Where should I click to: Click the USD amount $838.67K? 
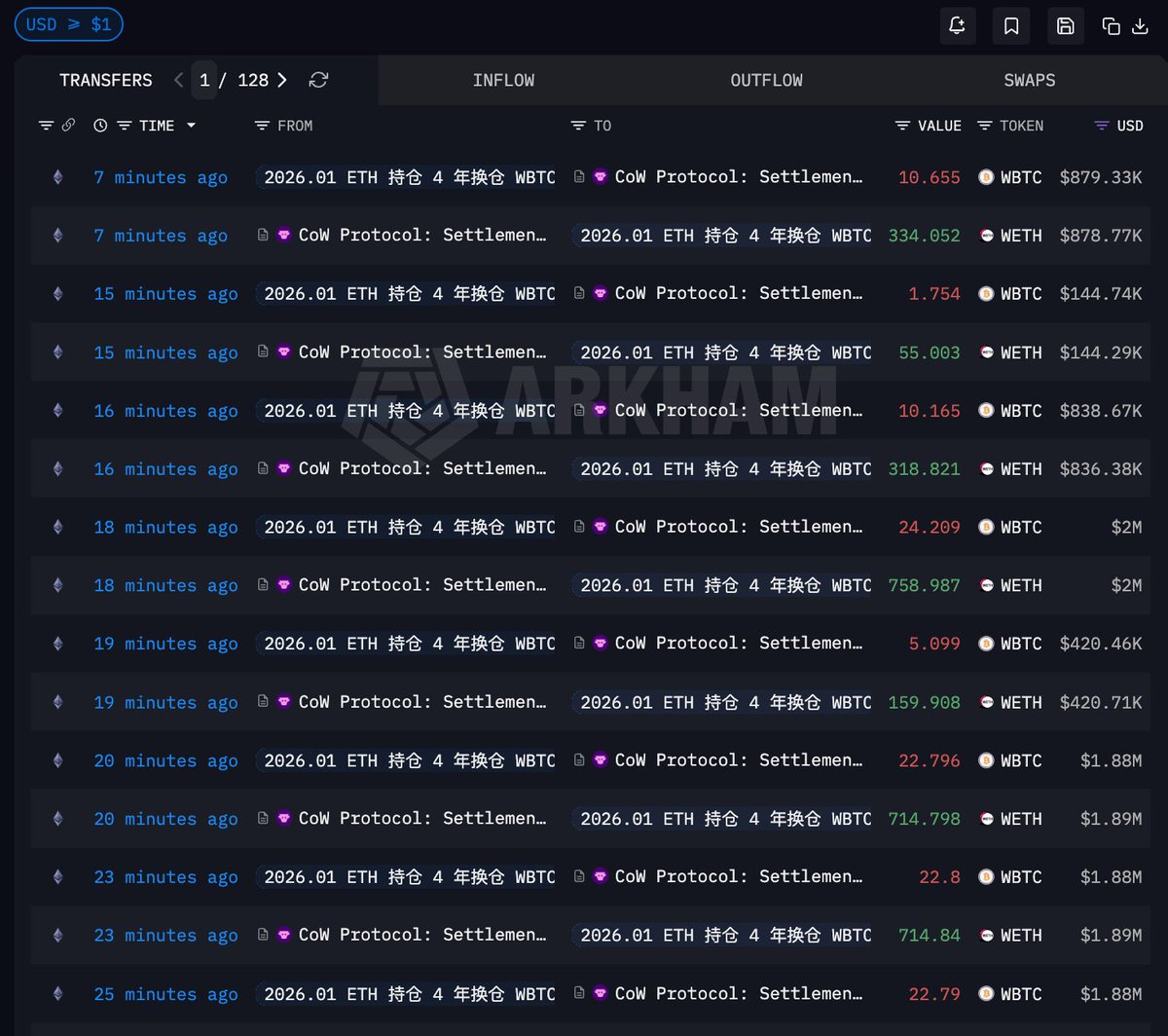1101,411
